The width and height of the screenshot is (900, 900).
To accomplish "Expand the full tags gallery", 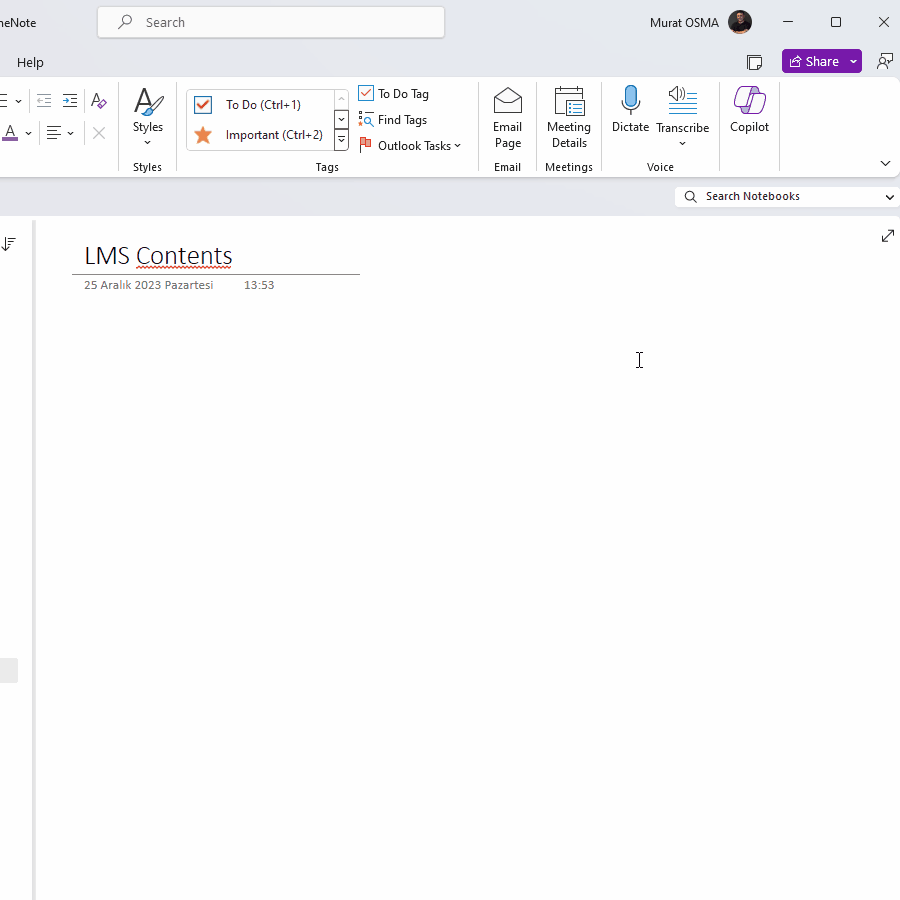I will coord(341,140).
